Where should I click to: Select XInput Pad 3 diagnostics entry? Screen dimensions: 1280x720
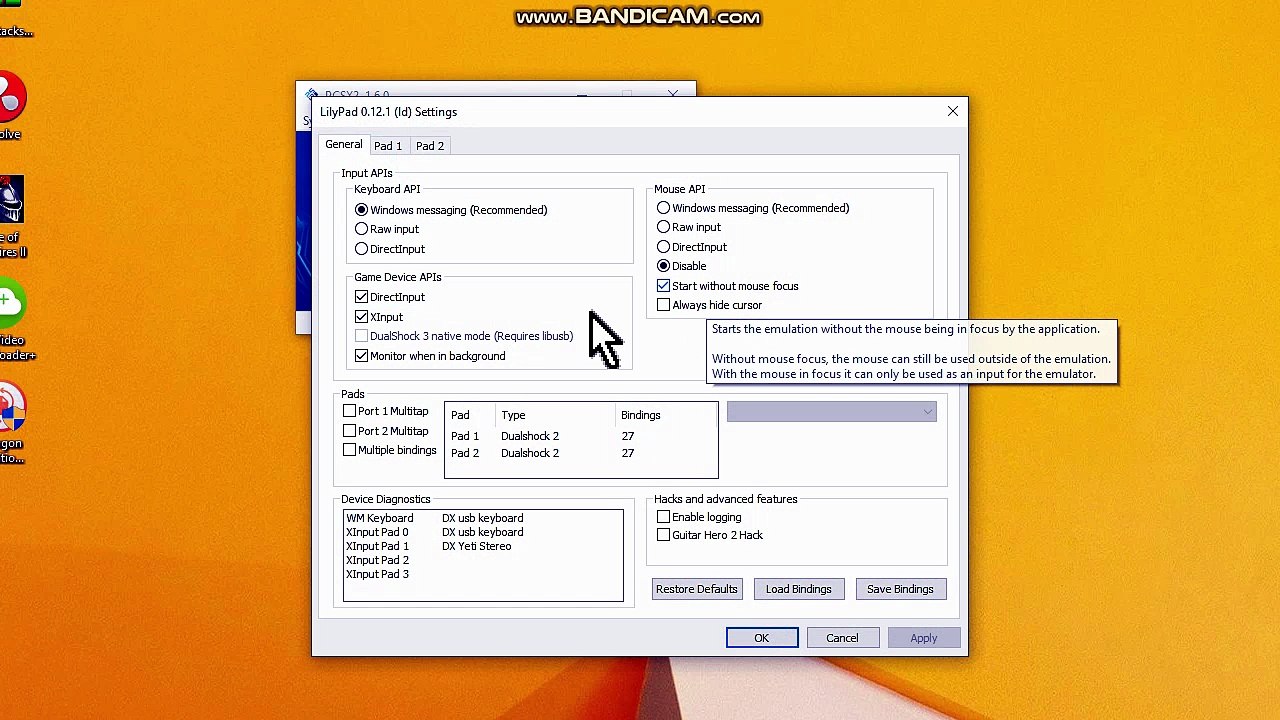point(377,574)
